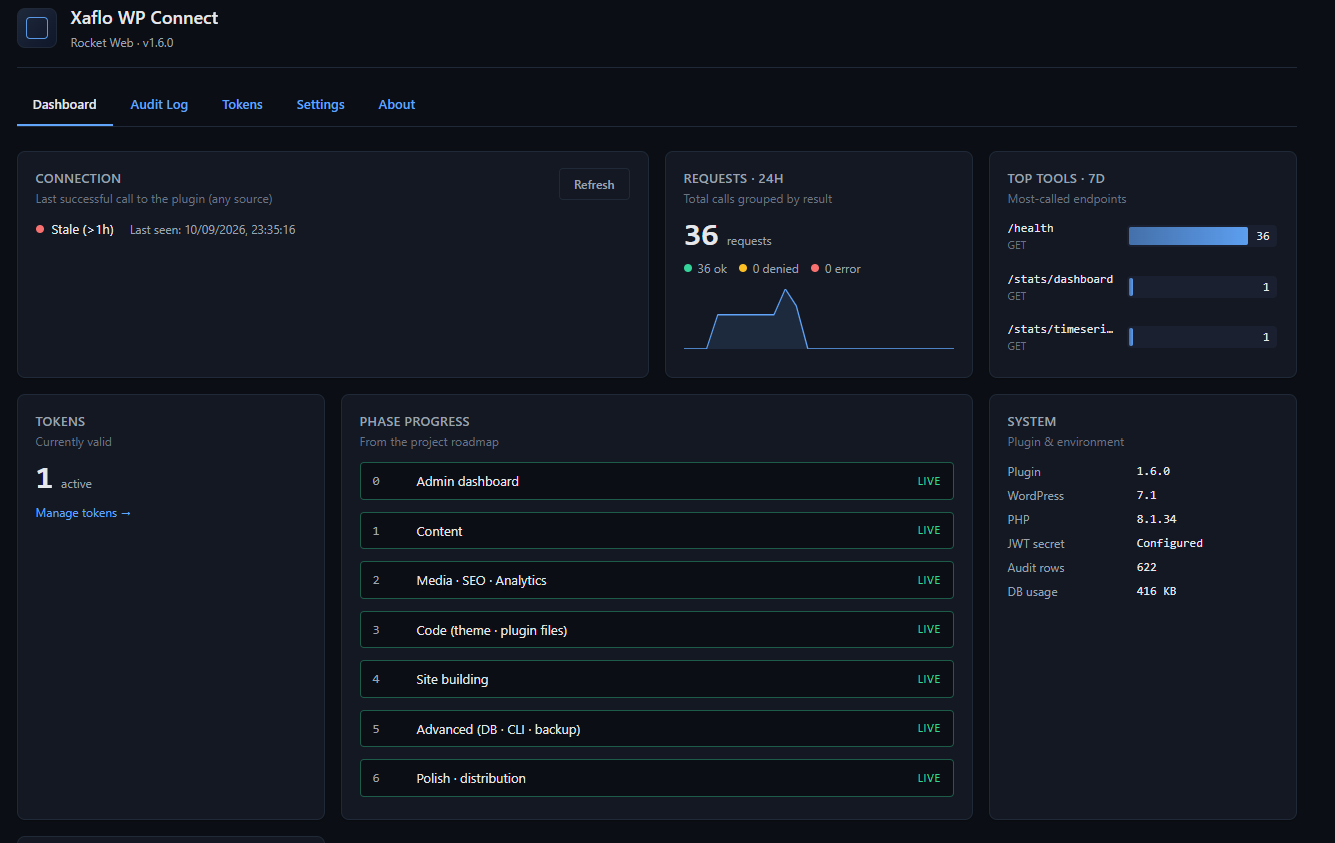The height and width of the screenshot is (843, 1335).
Task: Click the Last seen timestamp text
Action: 213,230
